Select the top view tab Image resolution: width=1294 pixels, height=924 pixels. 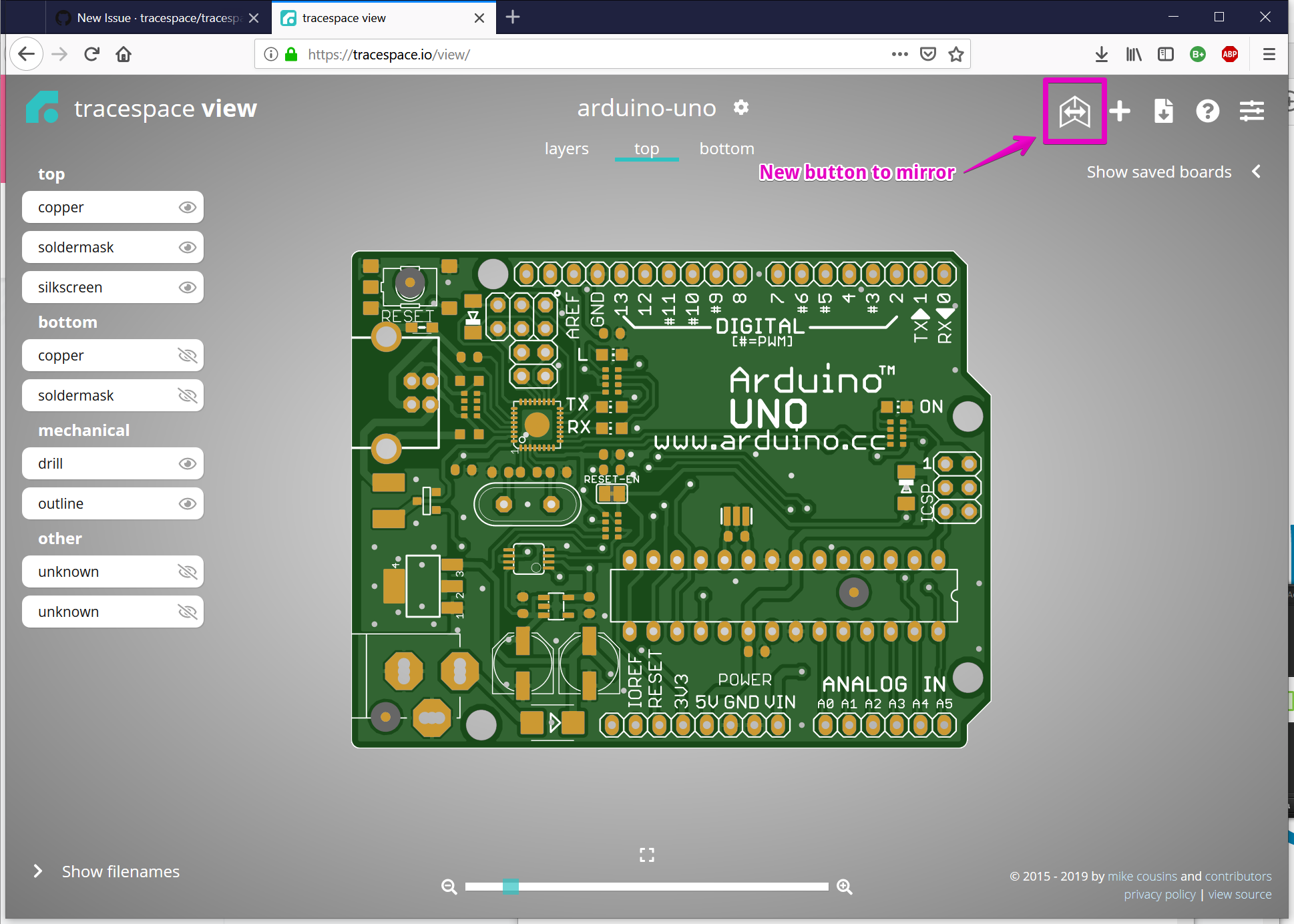(x=646, y=148)
